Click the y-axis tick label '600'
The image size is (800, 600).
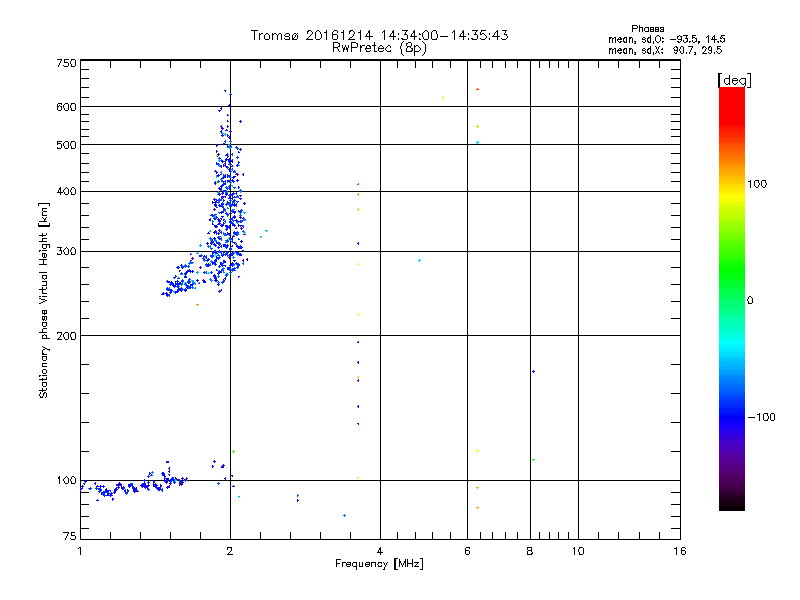66,107
